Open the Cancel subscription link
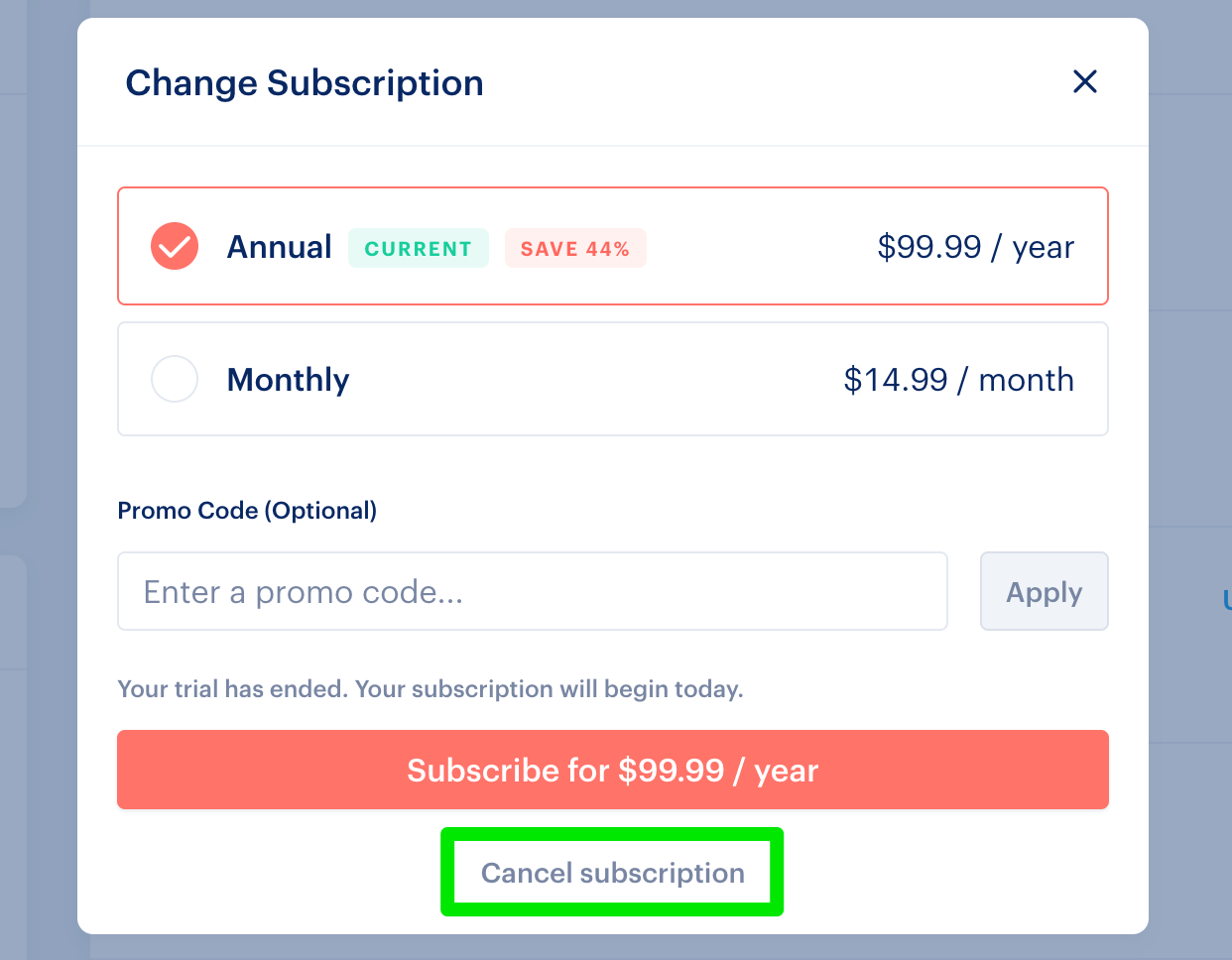This screenshot has width=1232, height=960. click(x=613, y=873)
